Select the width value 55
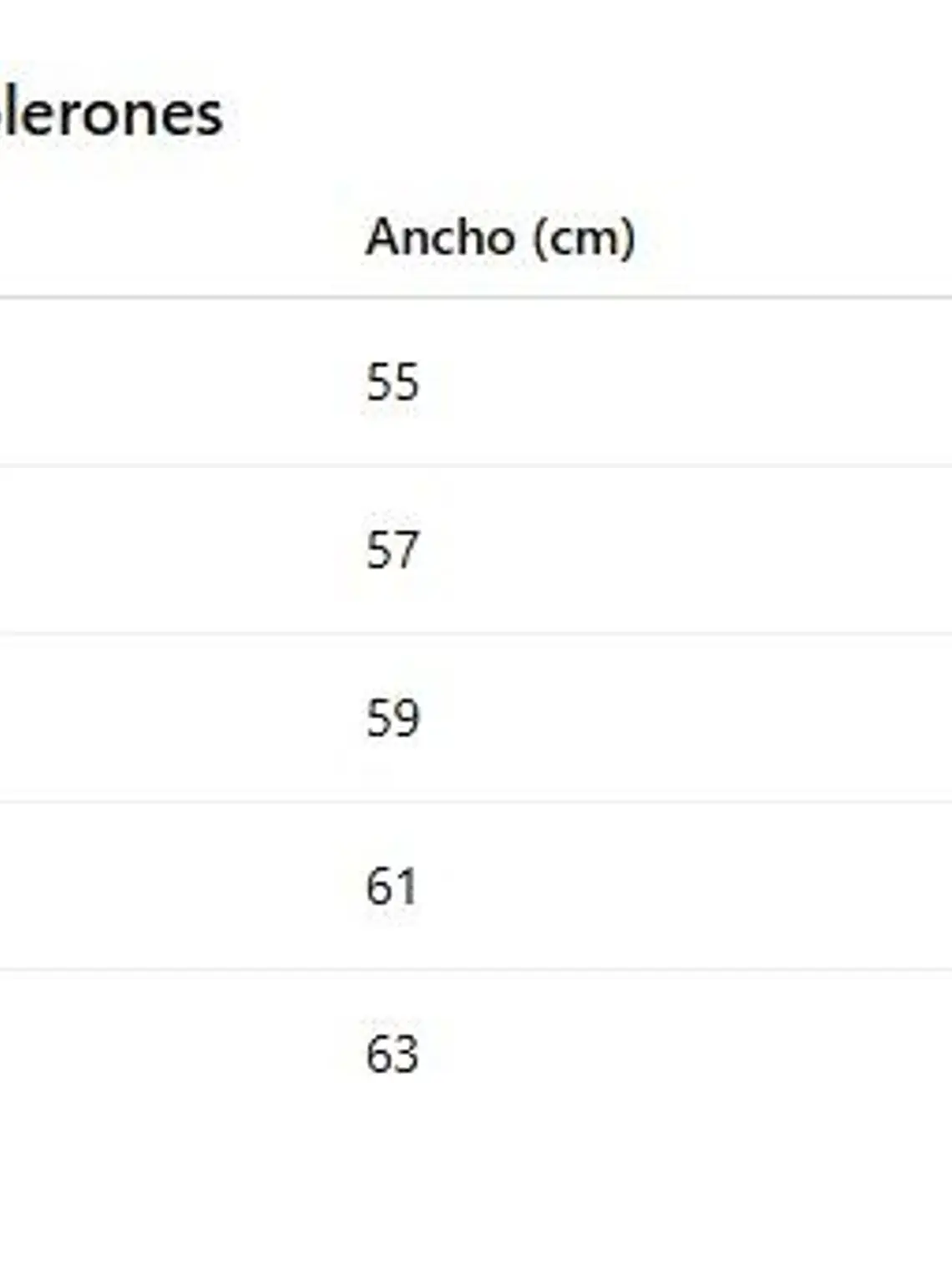The width and height of the screenshot is (952, 1270). (392, 383)
